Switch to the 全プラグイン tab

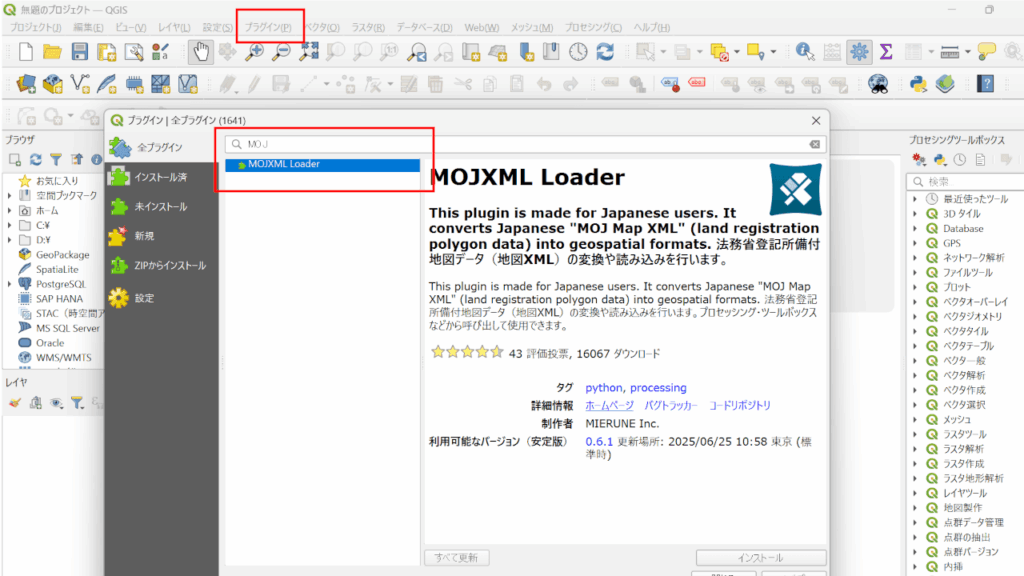click(x=161, y=148)
